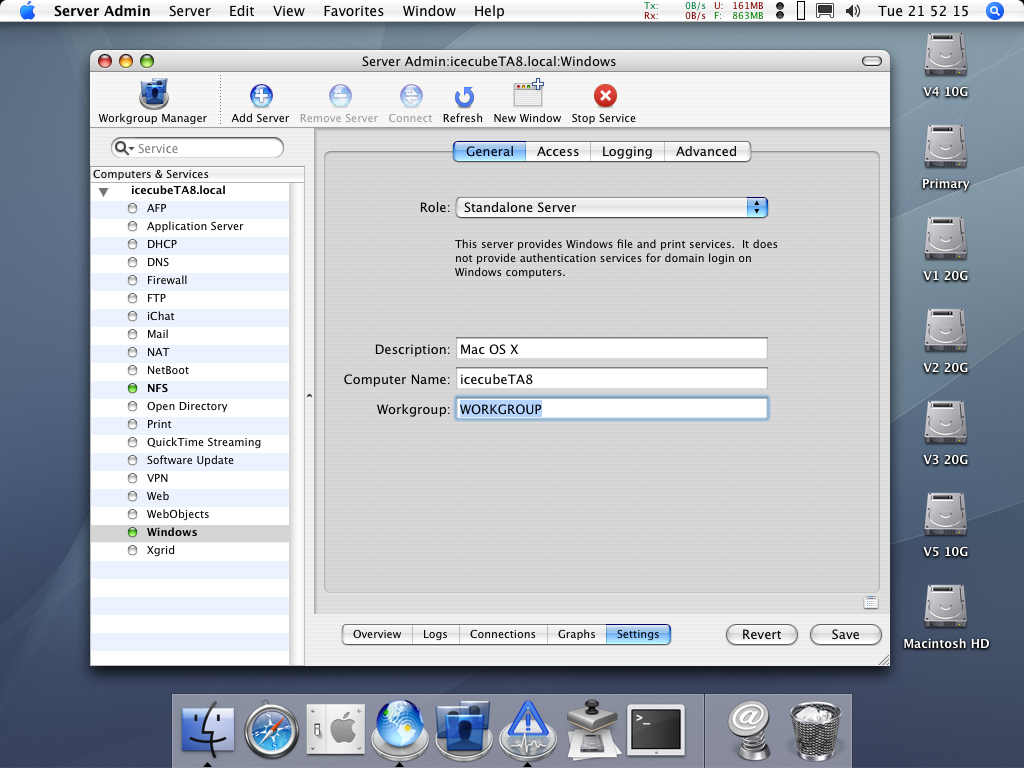This screenshot has width=1024, height=768.
Task: Click the Add Server toolbar icon
Action: (x=261, y=96)
